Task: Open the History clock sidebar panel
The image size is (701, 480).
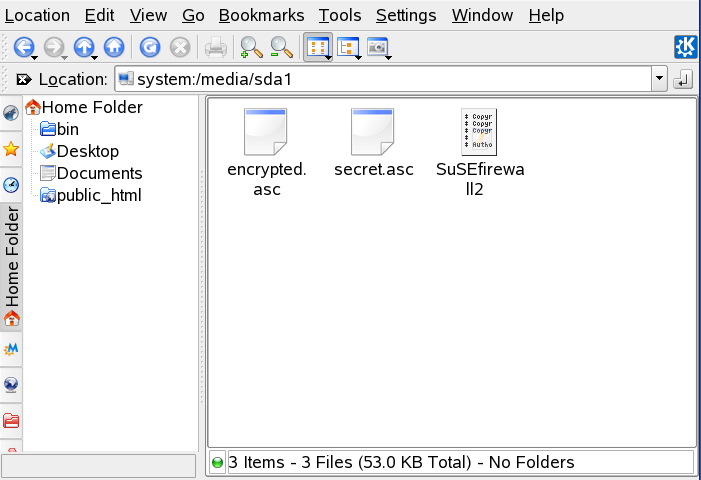Action: (11, 184)
